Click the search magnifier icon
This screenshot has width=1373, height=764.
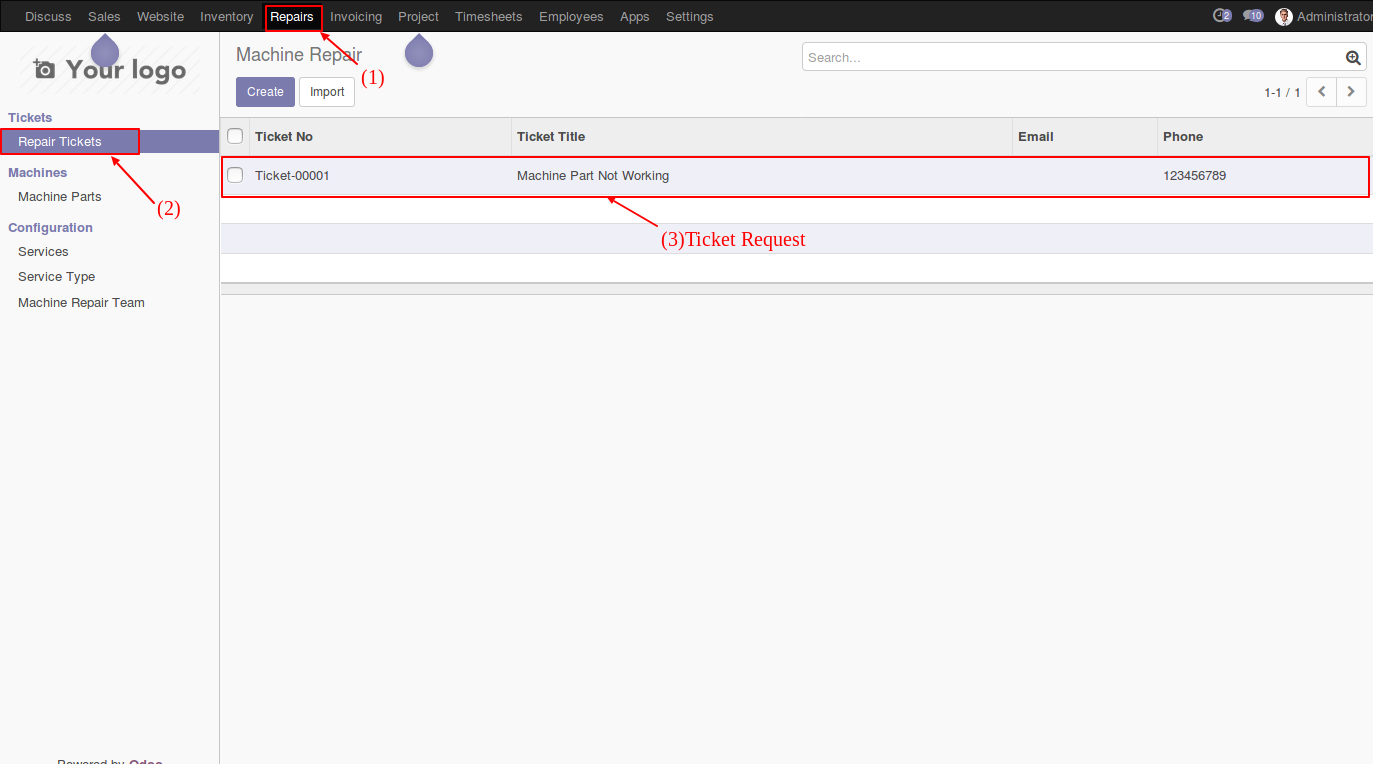click(x=1353, y=58)
